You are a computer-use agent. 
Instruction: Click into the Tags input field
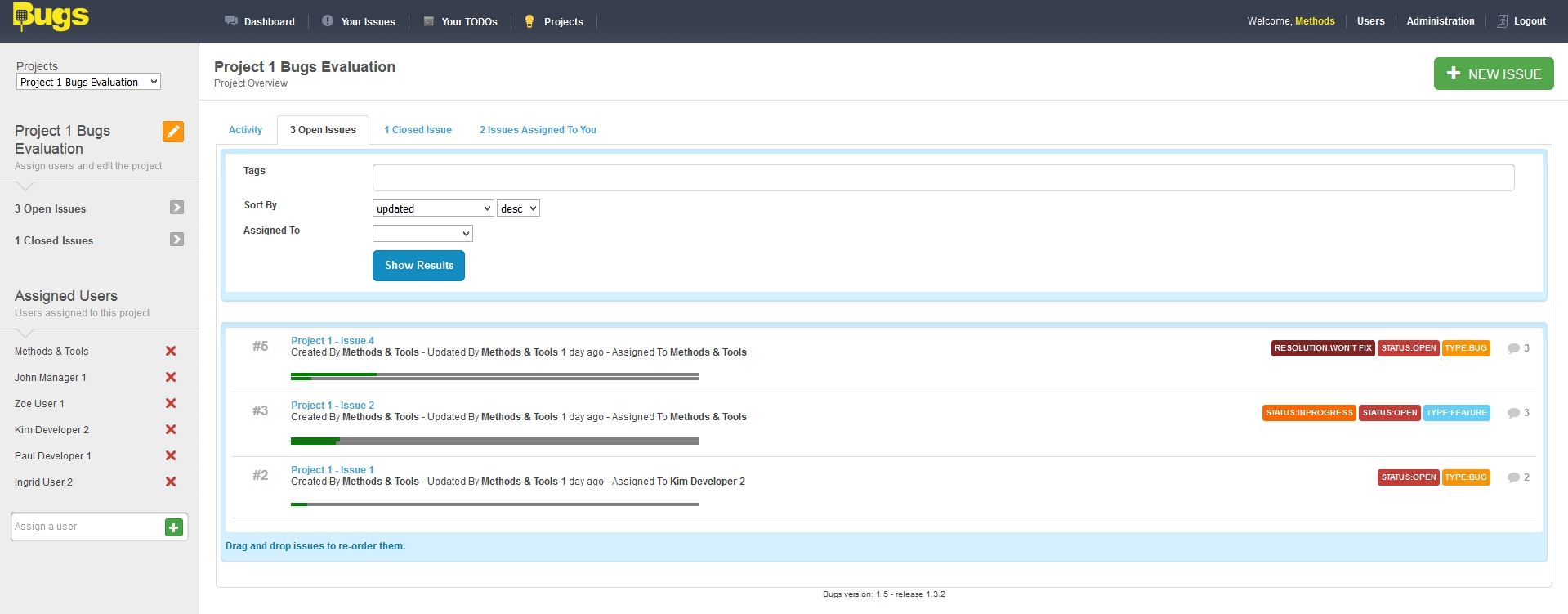point(943,177)
